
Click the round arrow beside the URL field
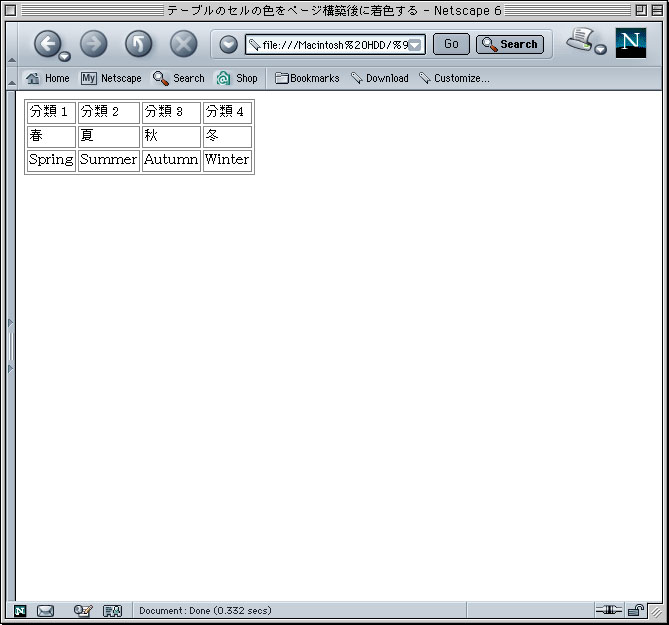tap(228, 44)
